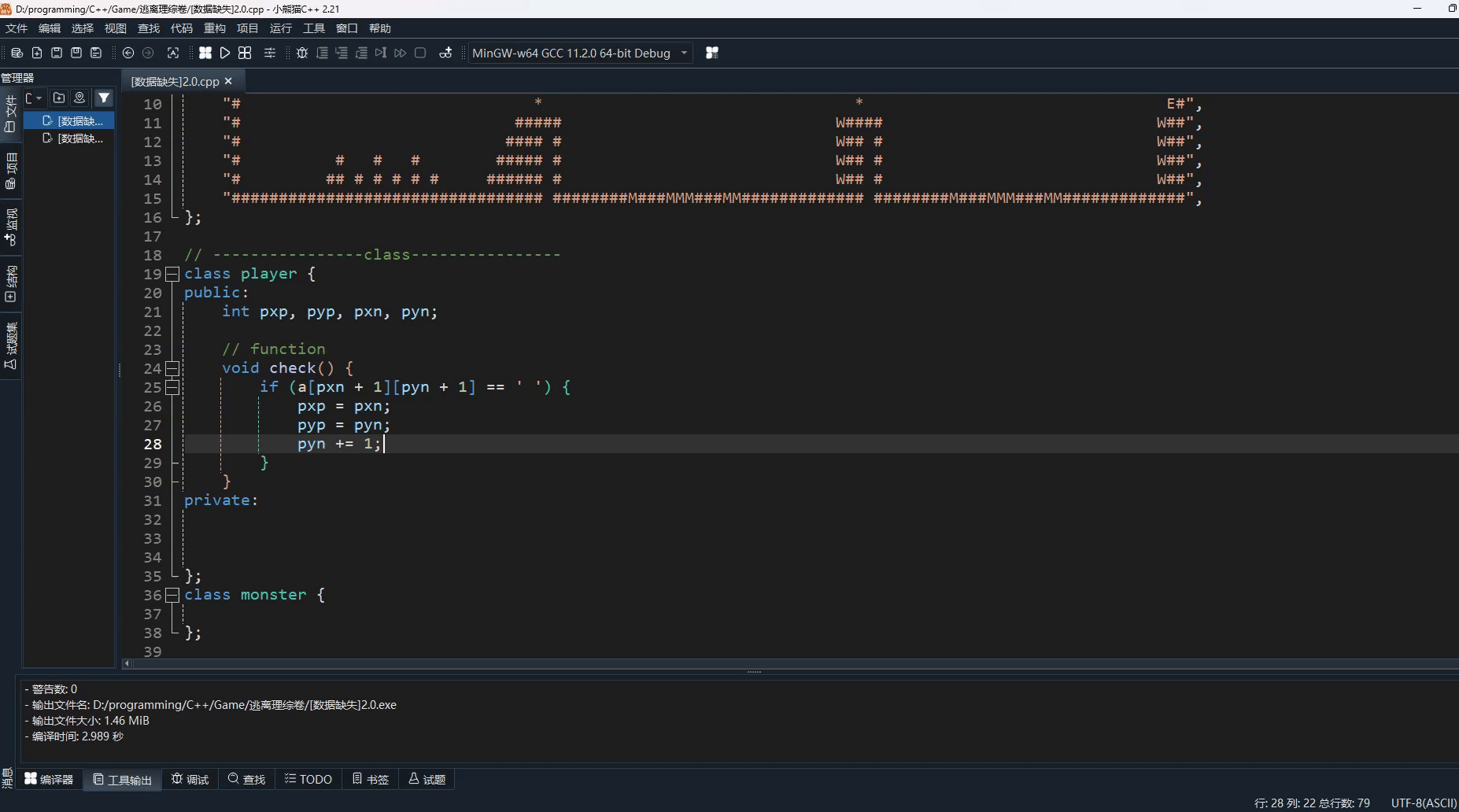Stop execution with the square stop icon

coord(421,53)
